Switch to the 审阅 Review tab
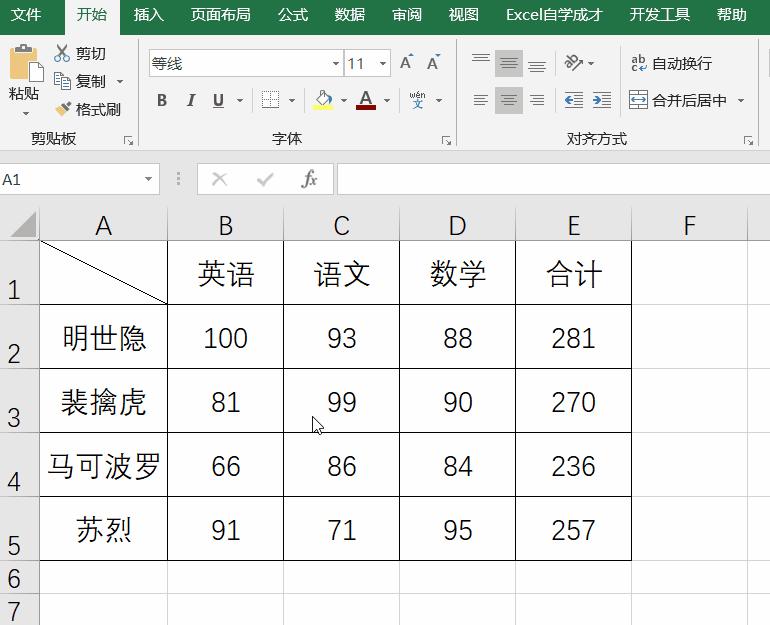Screen dimensions: 770x625 pyautogui.click(x=407, y=15)
